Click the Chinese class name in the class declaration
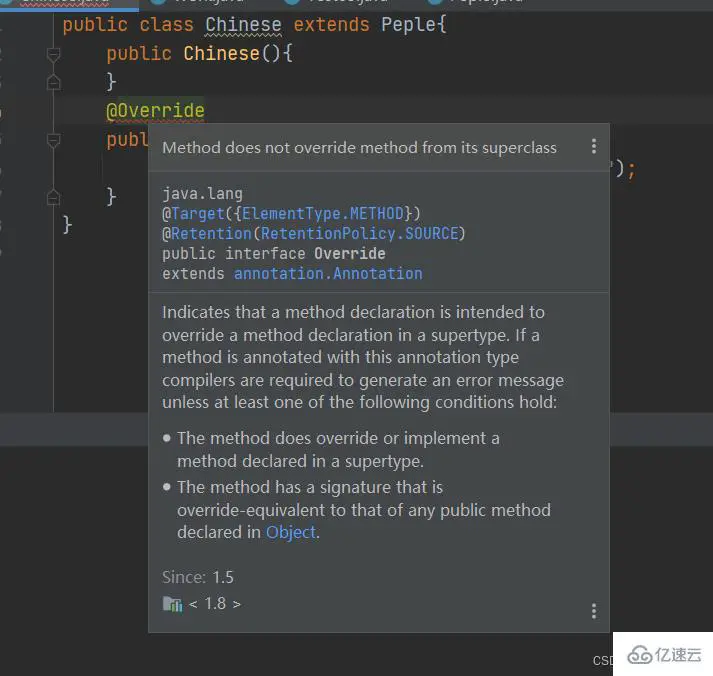 243,24
